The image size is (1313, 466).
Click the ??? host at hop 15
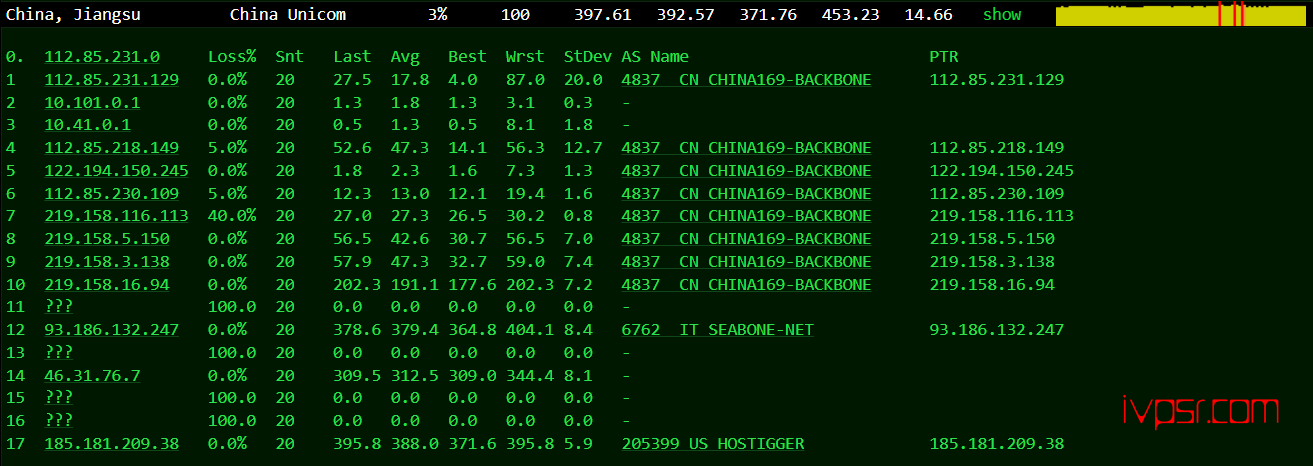pyautogui.click(x=59, y=398)
